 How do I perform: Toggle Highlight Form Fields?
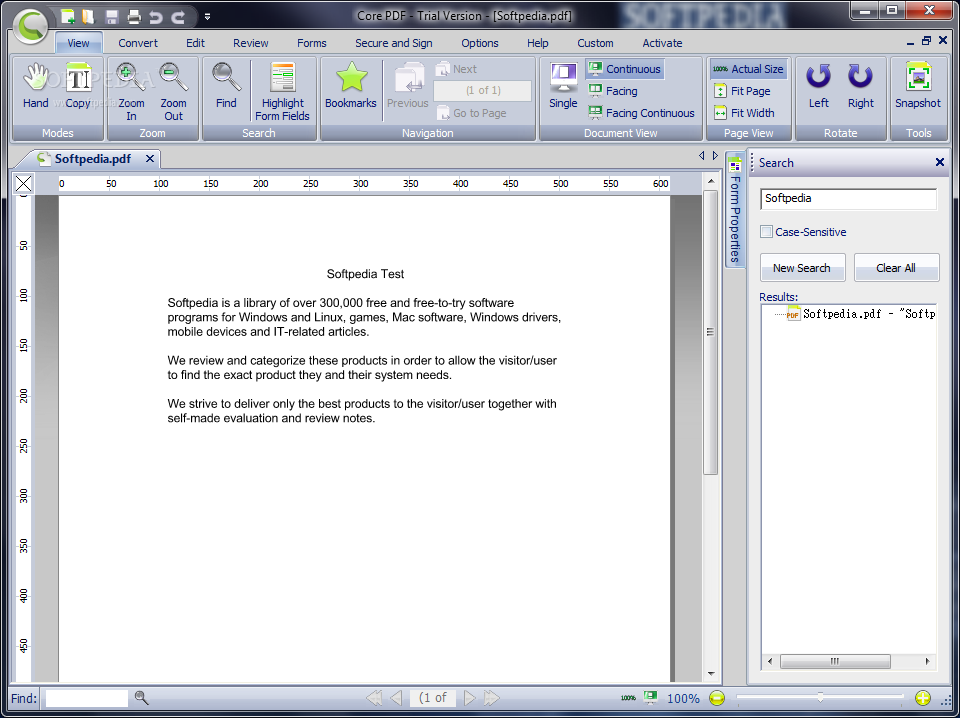pyautogui.click(x=282, y=92)
